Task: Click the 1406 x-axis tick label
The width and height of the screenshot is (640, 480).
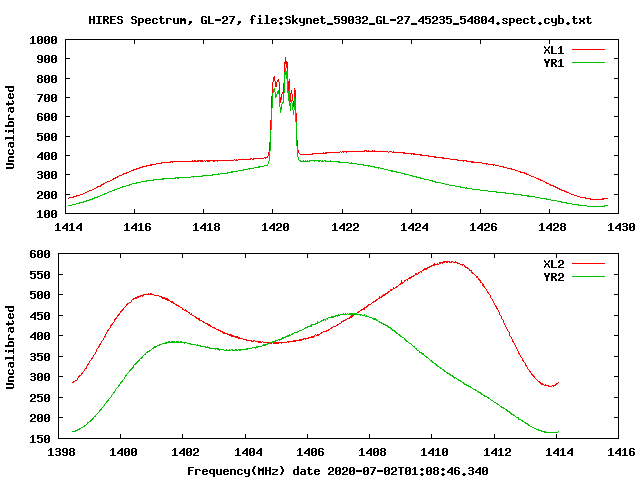Action: [x=310, y=452]
